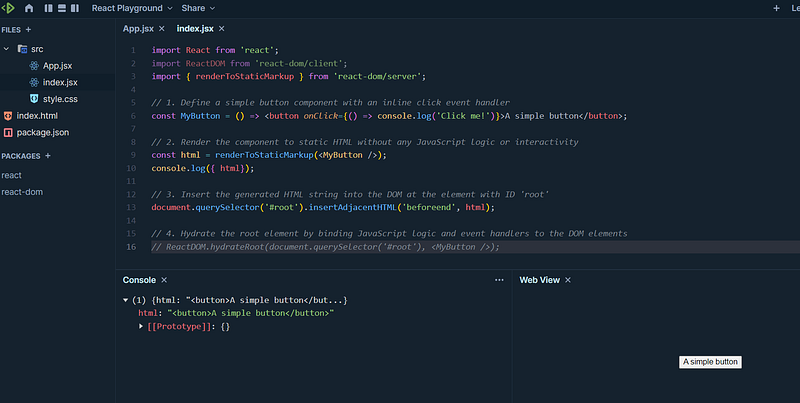Viewport: 800px width, 403px height.
Task: Open index.jsx in the file tree
Action: click(x=60, y=82)
